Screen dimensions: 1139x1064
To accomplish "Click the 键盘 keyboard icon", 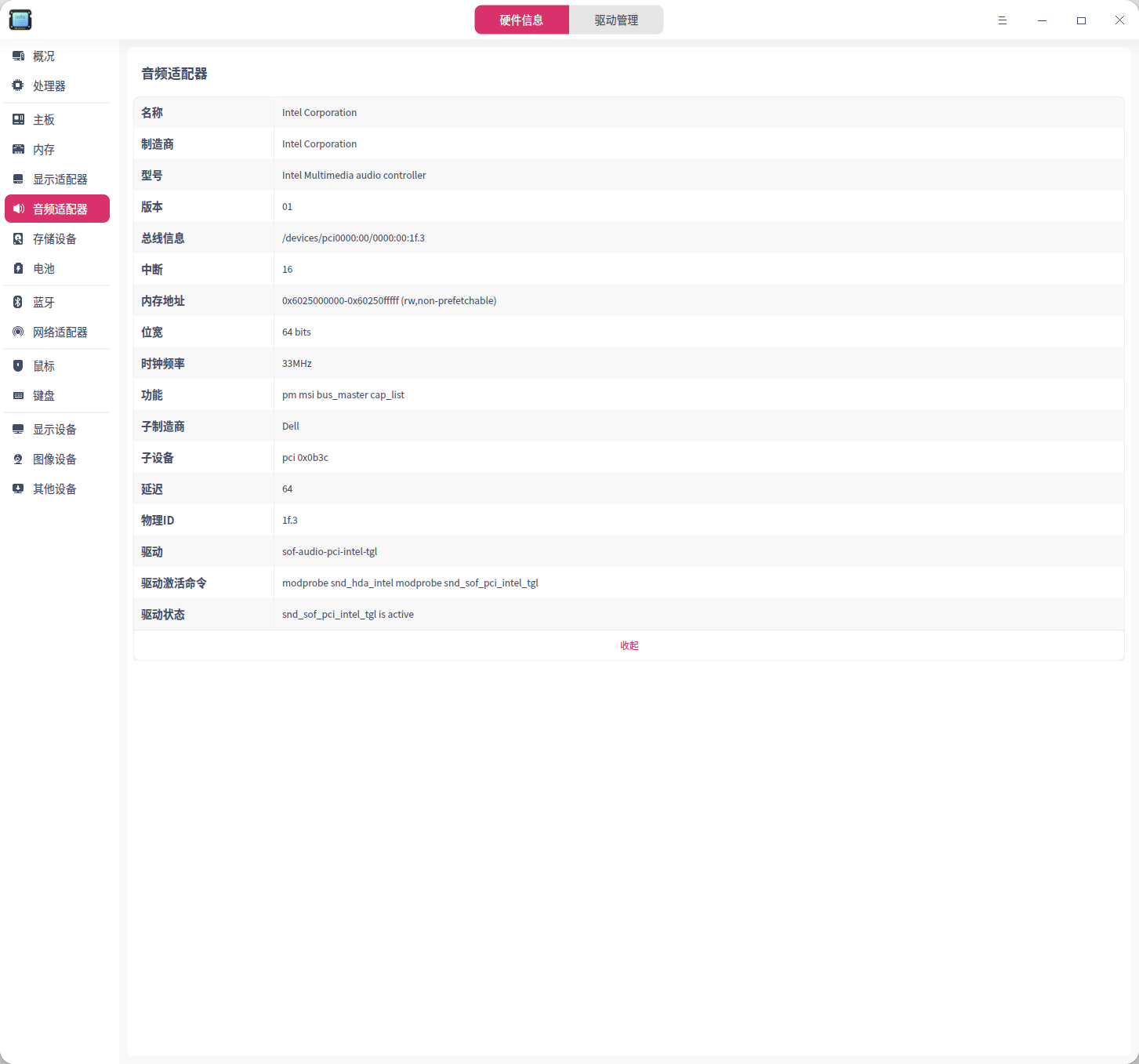I will [18, 395].
